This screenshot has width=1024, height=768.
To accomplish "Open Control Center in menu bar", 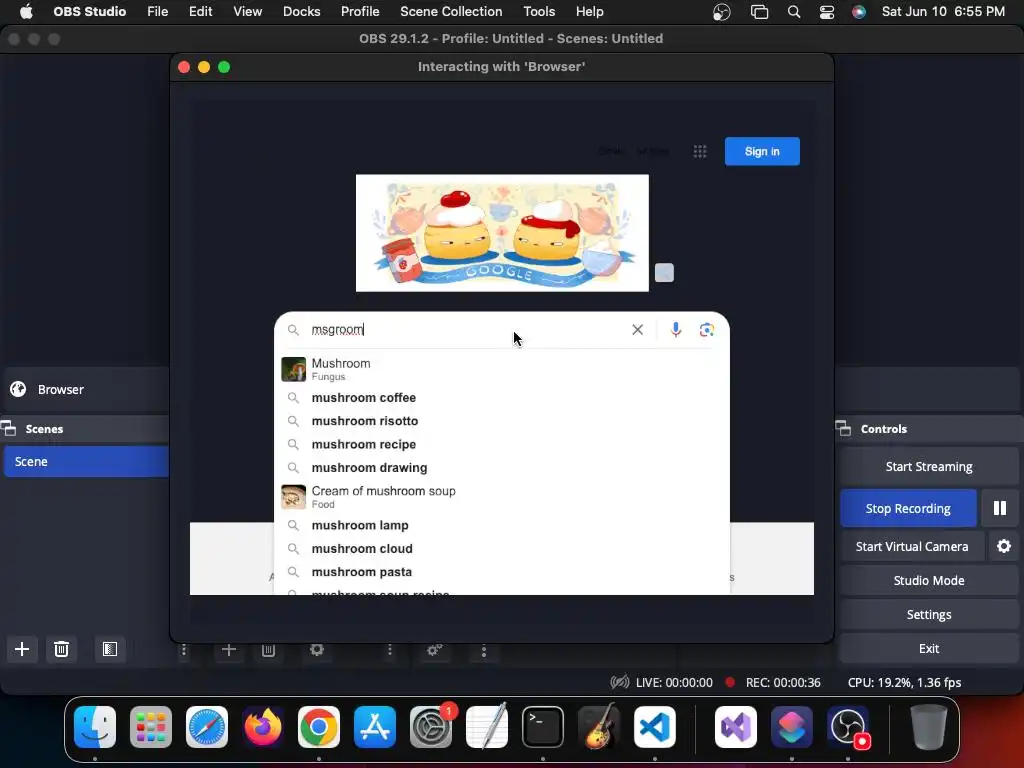I will [827, 12].
